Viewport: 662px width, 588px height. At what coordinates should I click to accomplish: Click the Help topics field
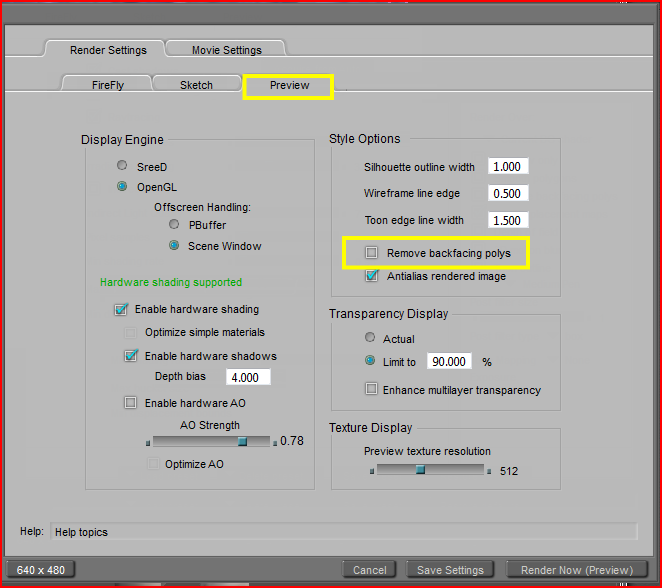(x=344, y=532)
